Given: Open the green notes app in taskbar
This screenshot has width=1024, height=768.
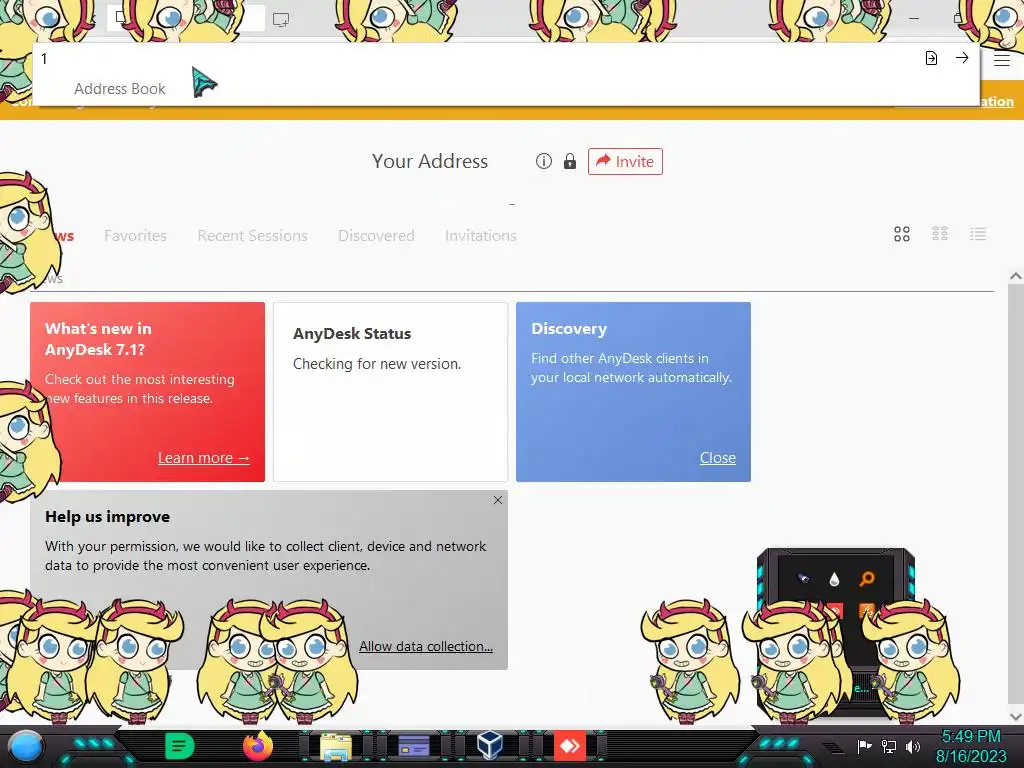Looking at the screenshot, I should pyautogui.click(x=179, y=746).
